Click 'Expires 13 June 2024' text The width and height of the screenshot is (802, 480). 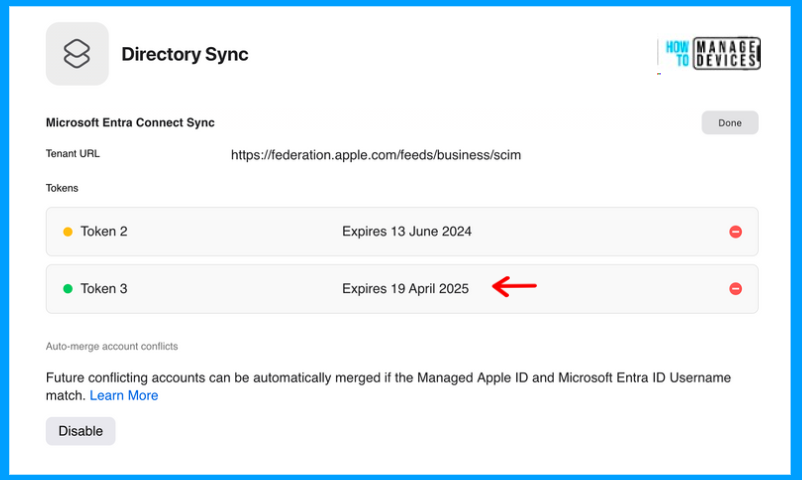(407, 231)
